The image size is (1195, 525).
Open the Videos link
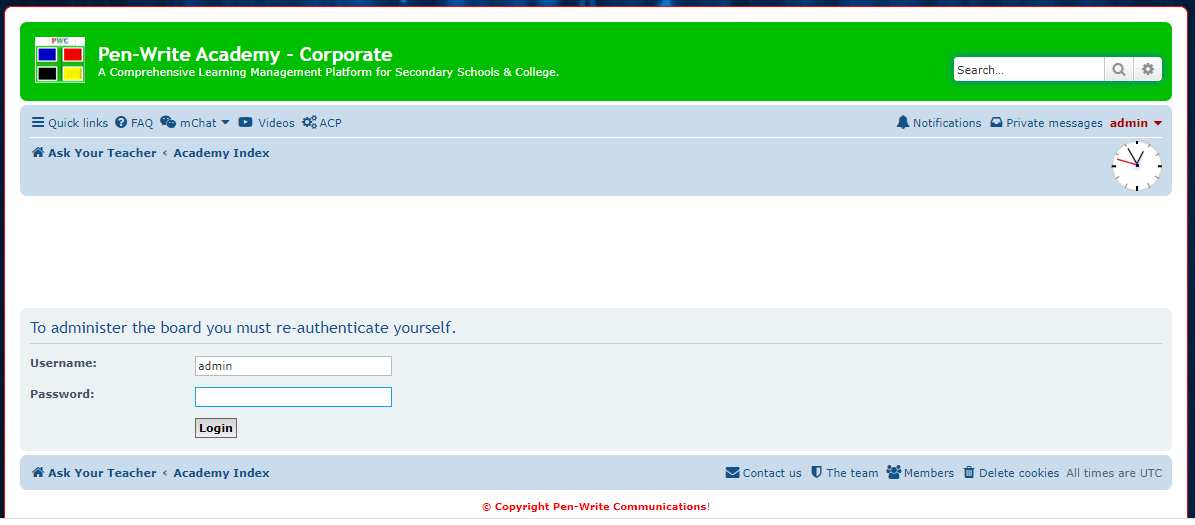coord(266,123)
